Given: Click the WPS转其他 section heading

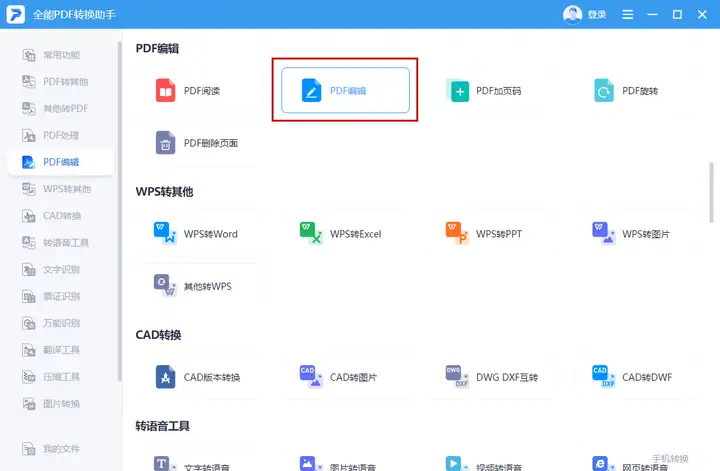Looking at the screenshot, I should (164, 191).
